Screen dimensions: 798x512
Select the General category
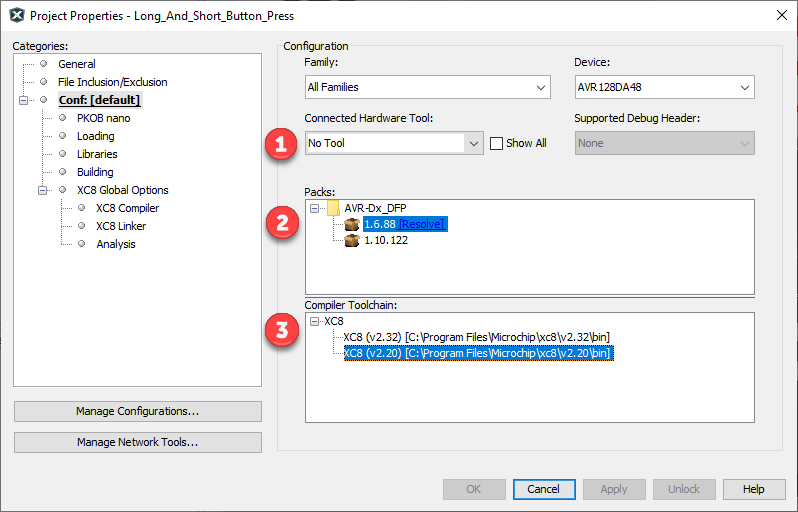pyautogui.click(x=77, y=64)
